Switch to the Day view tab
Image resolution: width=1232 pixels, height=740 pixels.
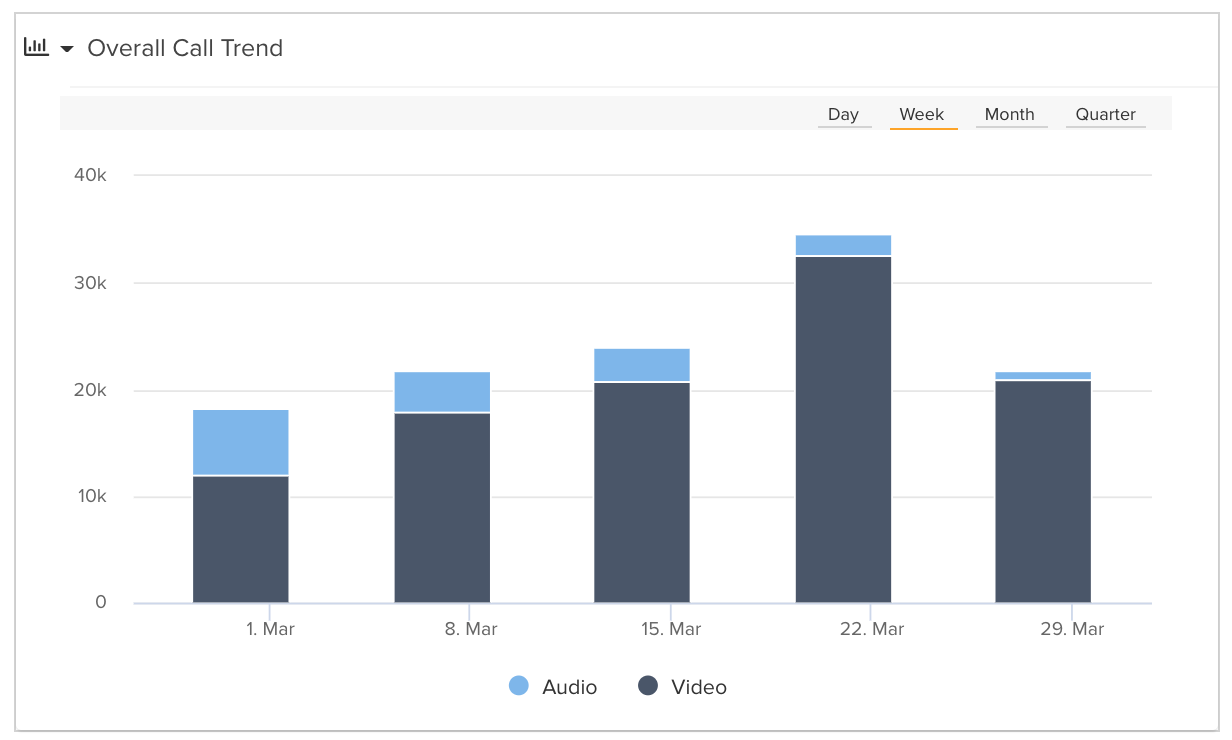843,114
